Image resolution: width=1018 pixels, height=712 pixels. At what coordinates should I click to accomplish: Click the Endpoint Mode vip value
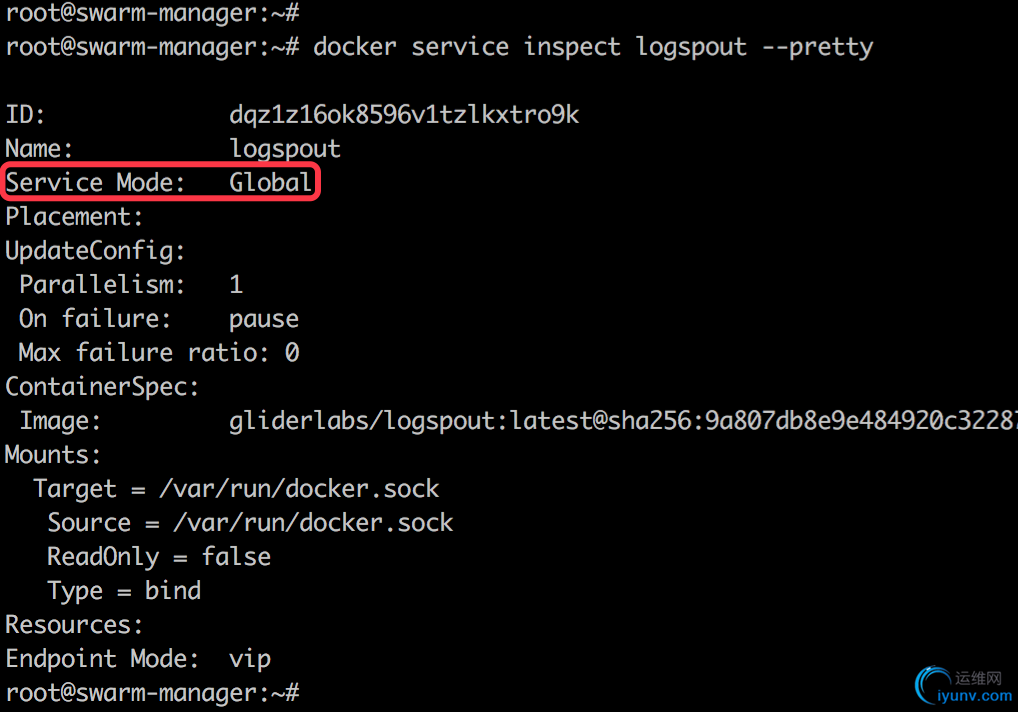tap(250, 659)
